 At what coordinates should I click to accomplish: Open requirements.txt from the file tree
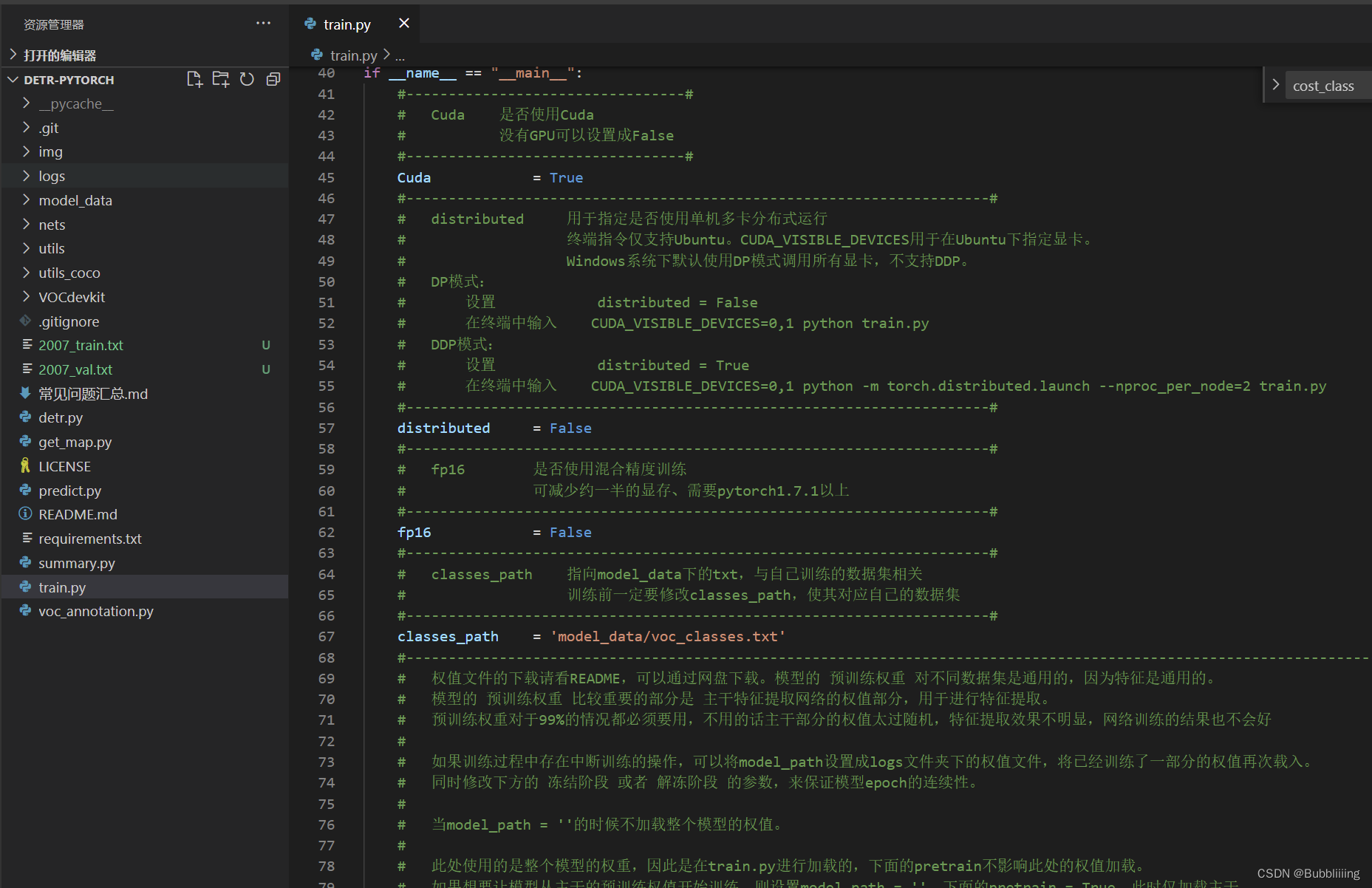[x=144, y=539]
